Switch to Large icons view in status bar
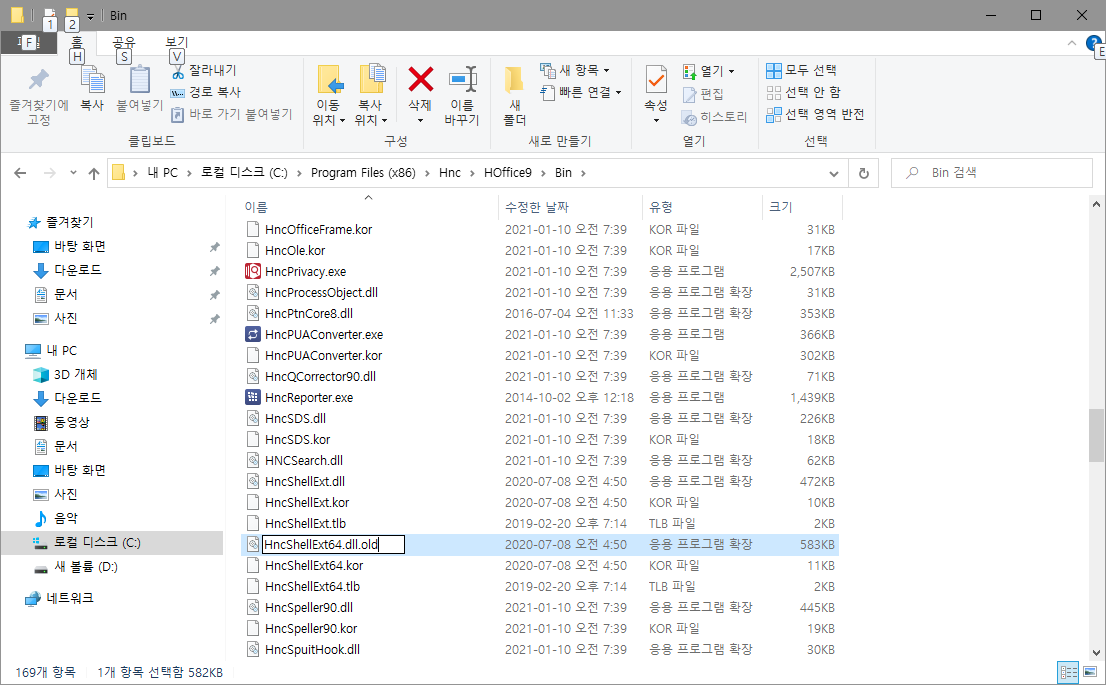The image size is (1106, 685). coord(1090,672)
